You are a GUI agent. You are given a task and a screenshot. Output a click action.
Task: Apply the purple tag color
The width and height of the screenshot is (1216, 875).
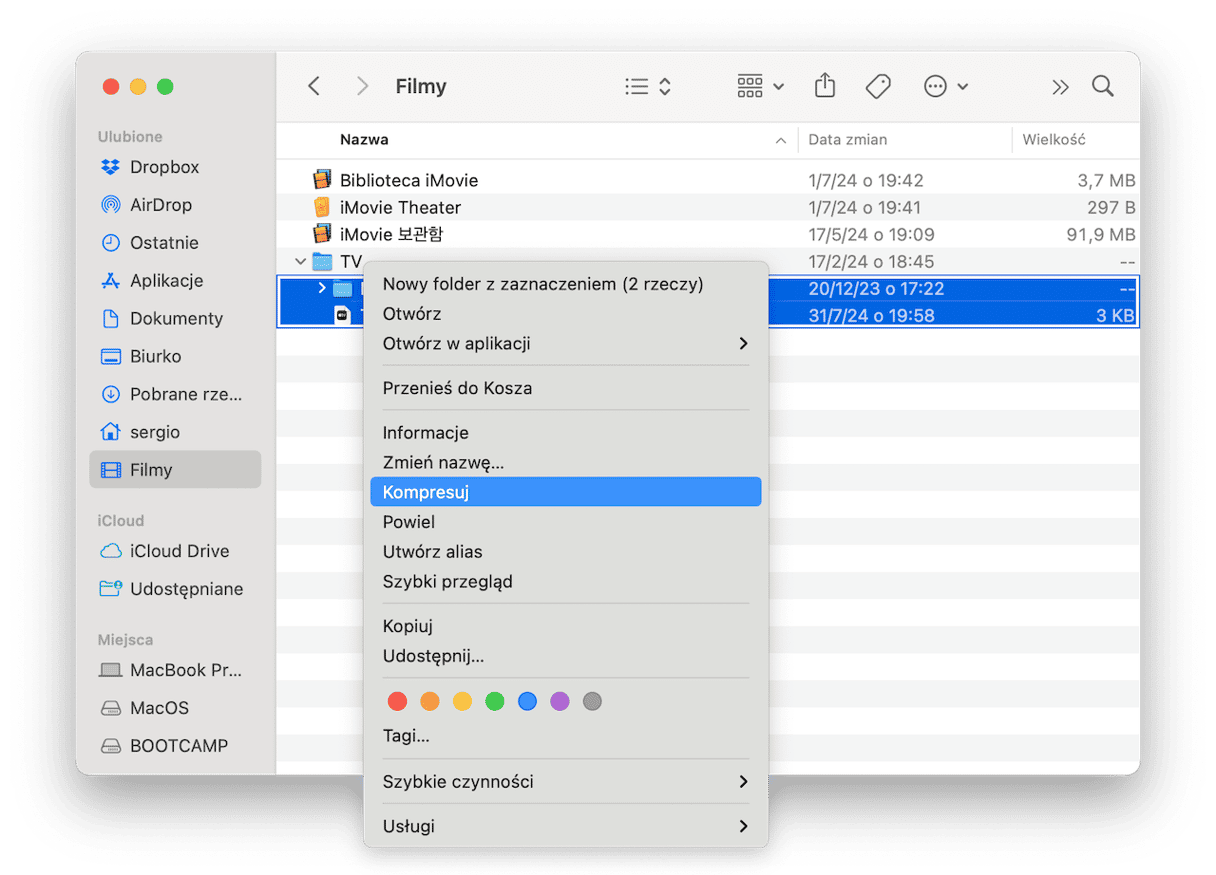[560, 702]
